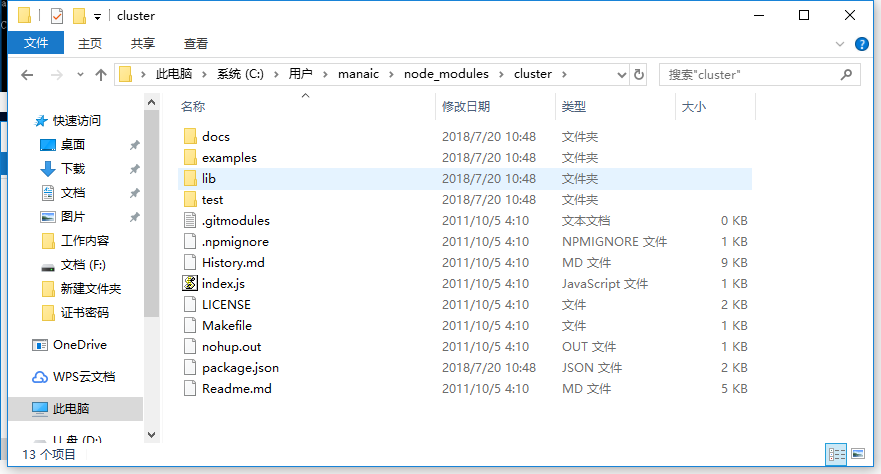Select the test folder icon
The height and width of the screenshot is (474, 881).
click(190, 199)
